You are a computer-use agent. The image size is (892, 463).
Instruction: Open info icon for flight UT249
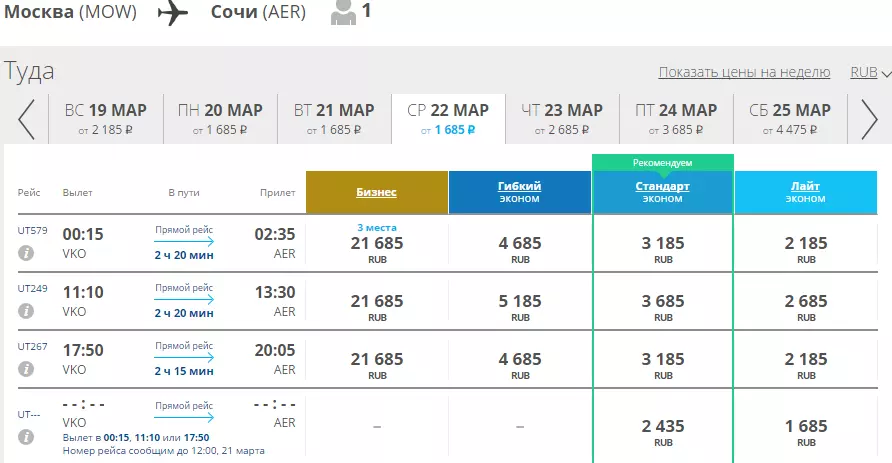point(26,311)
